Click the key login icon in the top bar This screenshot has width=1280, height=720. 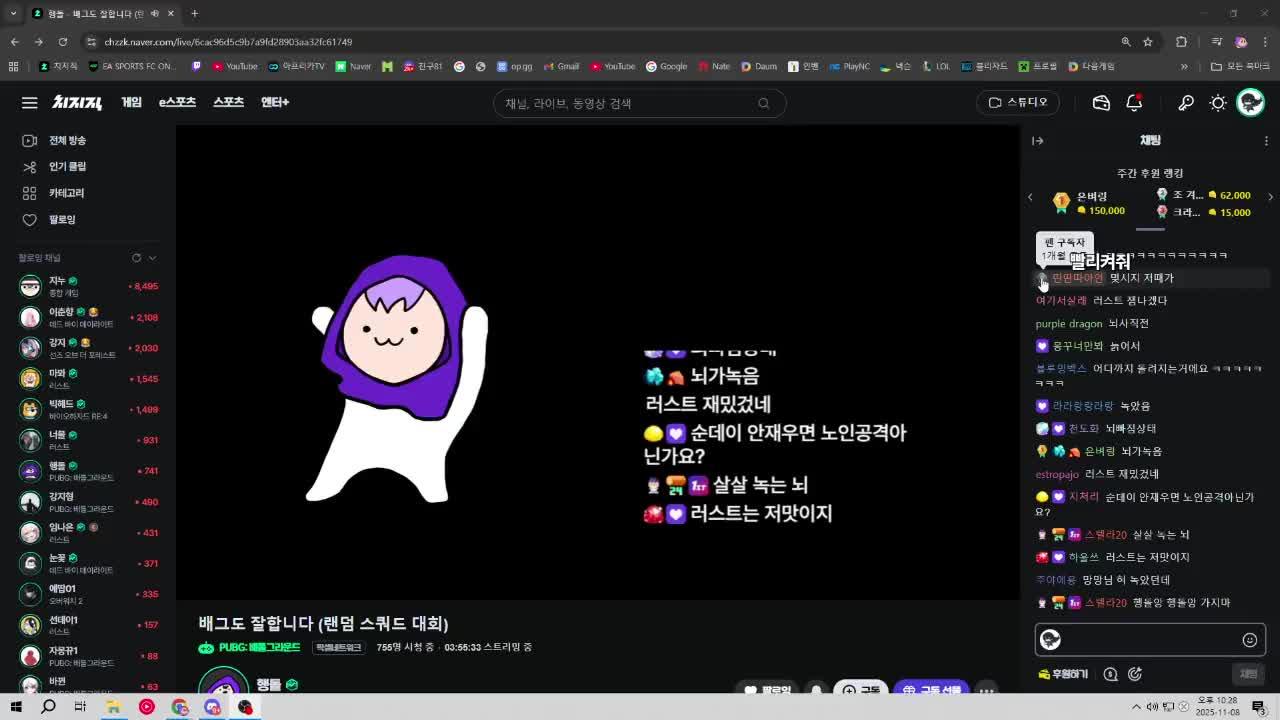(1186, 103)
